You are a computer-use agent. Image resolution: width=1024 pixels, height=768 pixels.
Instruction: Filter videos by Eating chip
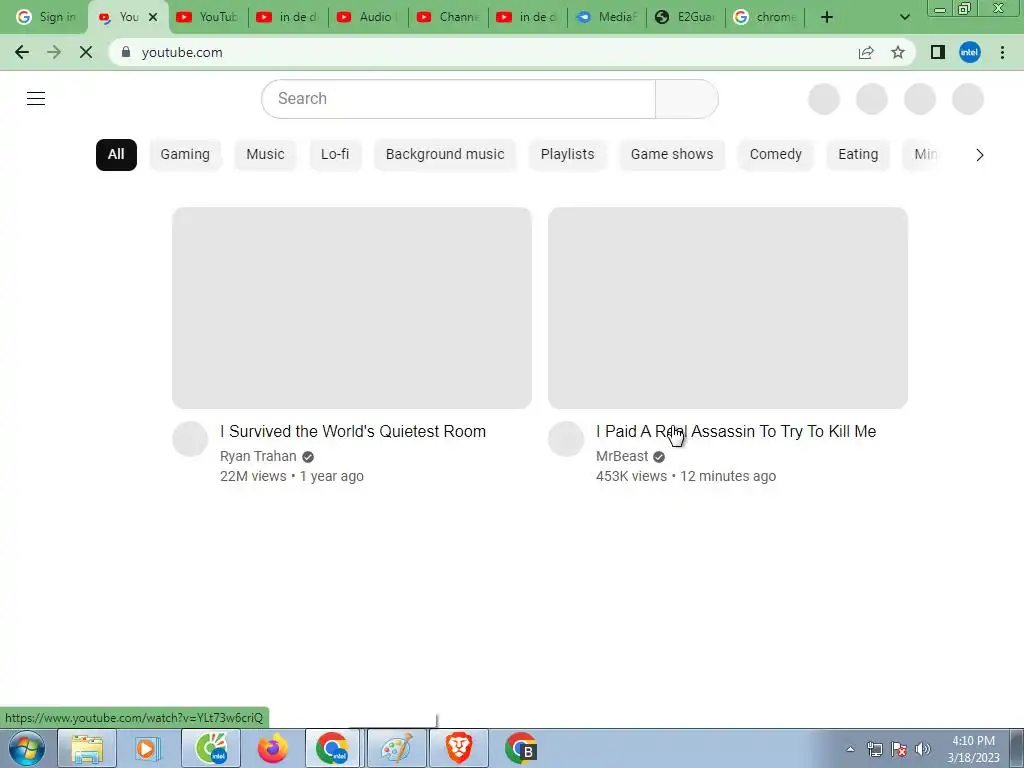(858, 155)
